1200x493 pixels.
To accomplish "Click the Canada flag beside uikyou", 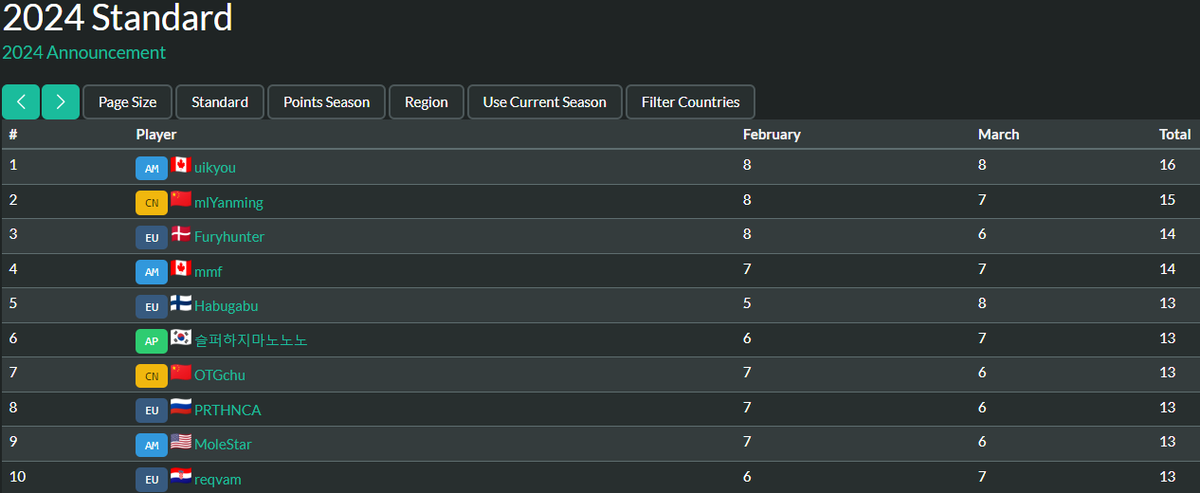I will coord(180,165).
